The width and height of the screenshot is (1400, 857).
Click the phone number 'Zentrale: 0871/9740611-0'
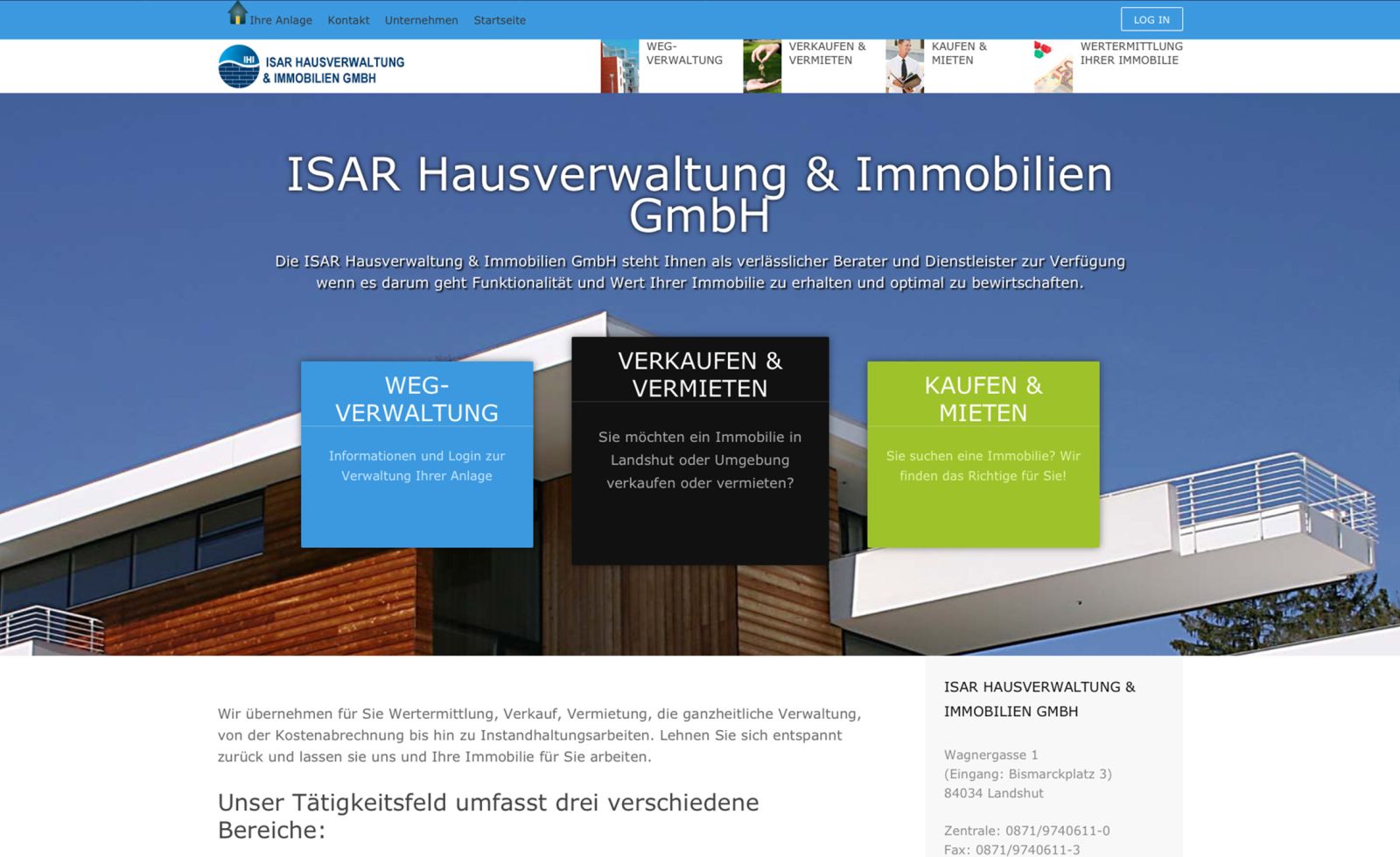point(1026,831)
